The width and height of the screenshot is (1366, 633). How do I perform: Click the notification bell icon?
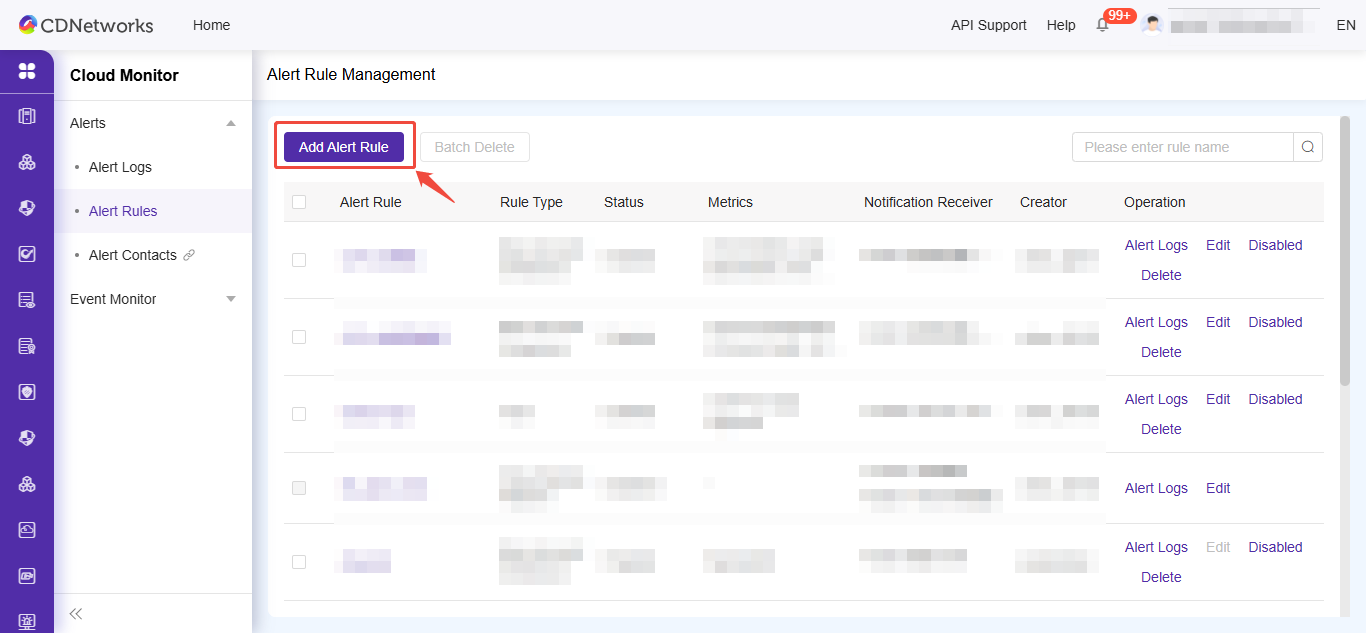pos(1103,25)
